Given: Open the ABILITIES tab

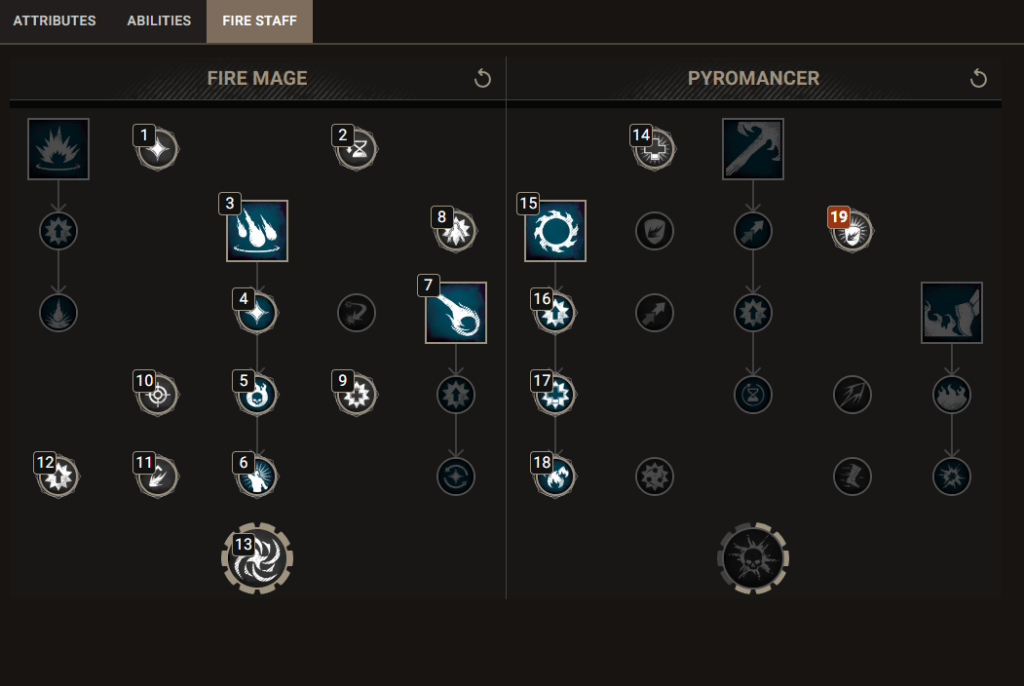Looking at the screenshot, I should [157, 20].
